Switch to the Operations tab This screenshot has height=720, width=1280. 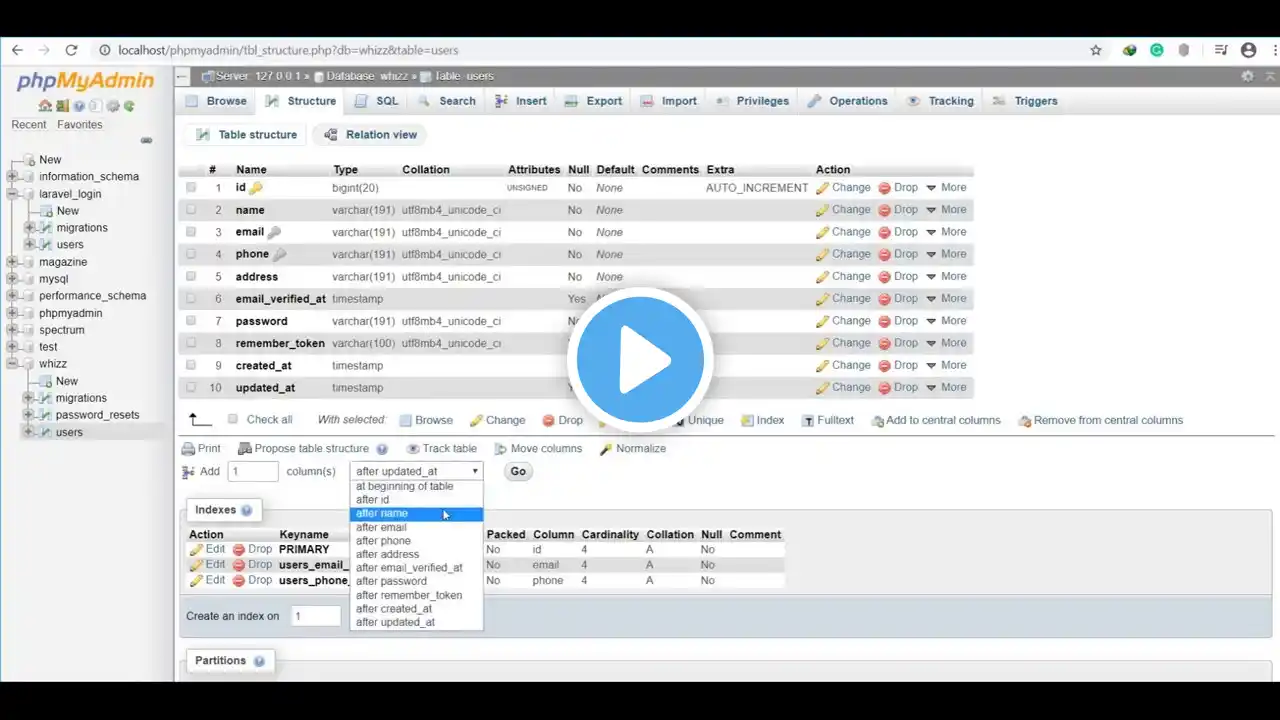(x=847, y=101)
